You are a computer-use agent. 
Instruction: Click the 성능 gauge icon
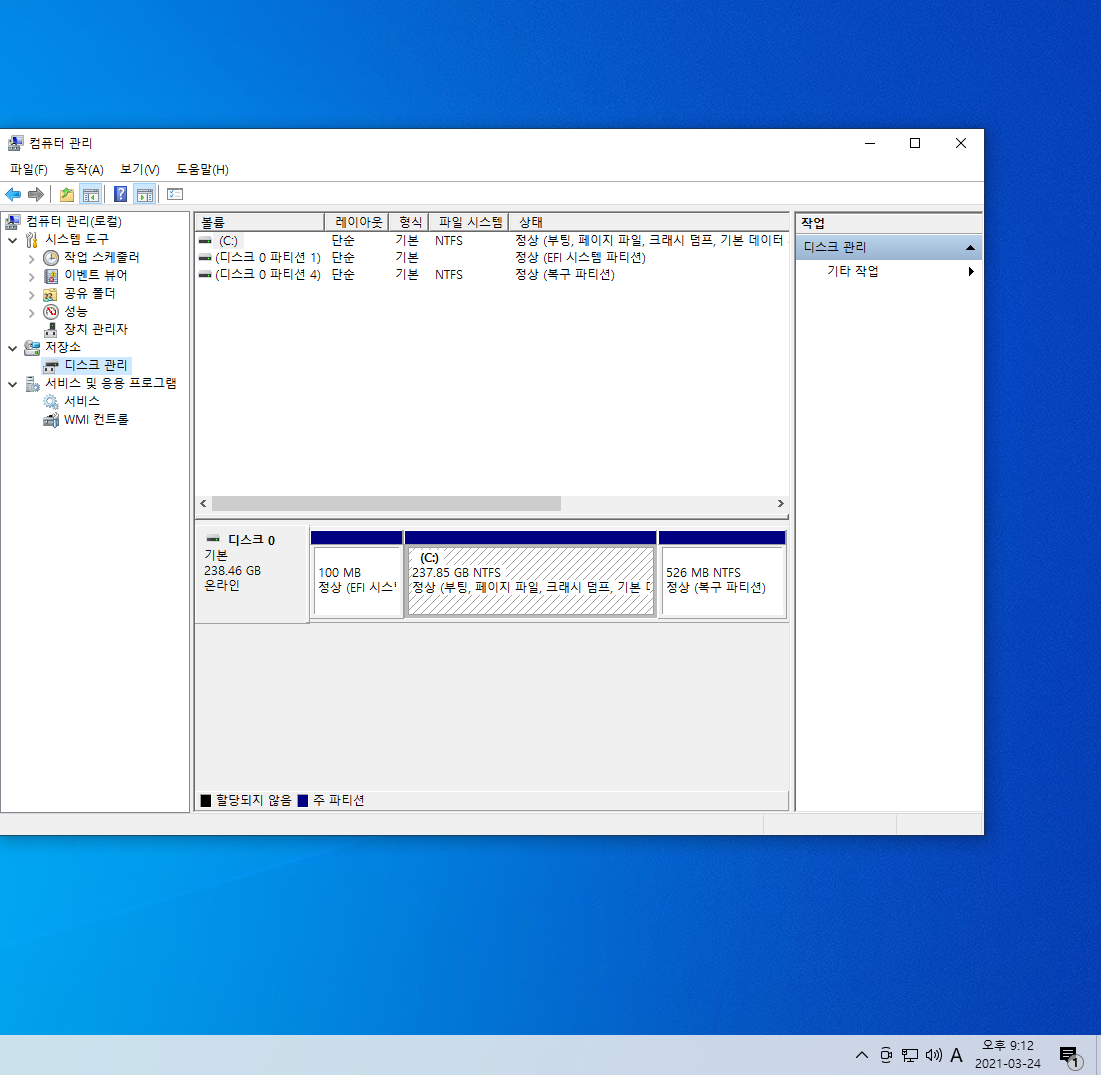tap(51, 312)
